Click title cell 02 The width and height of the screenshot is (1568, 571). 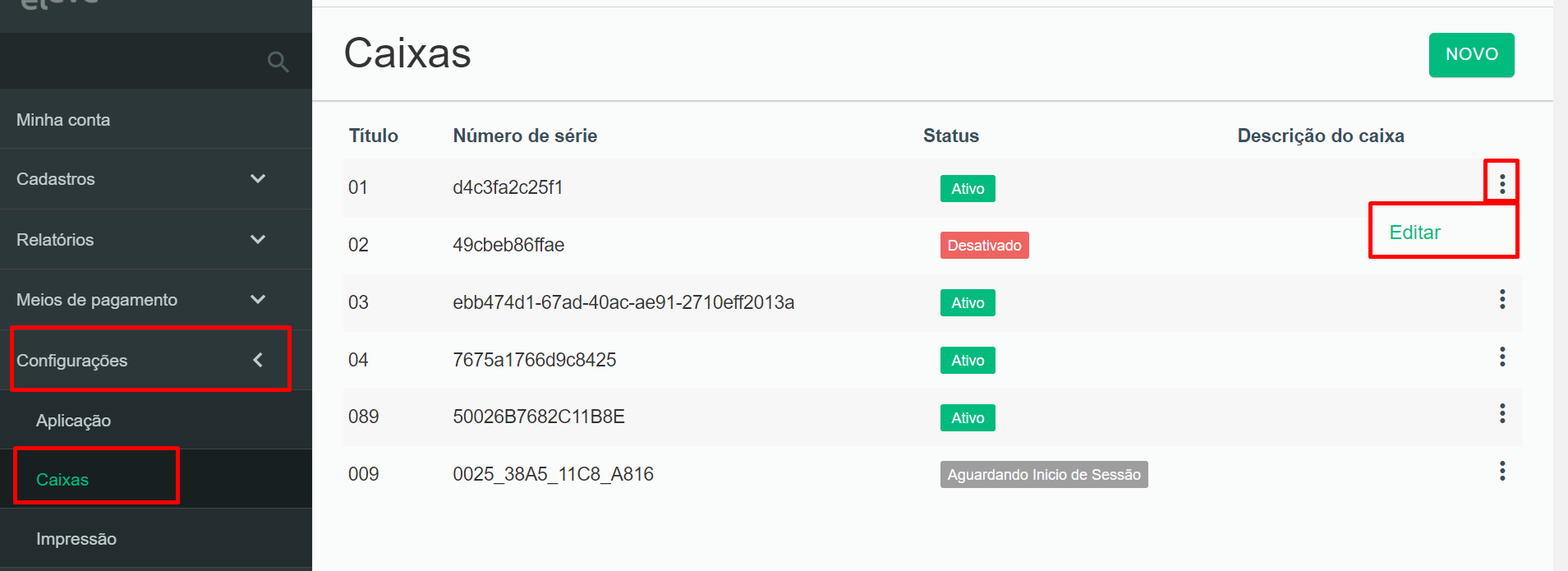tap(358, 245)
